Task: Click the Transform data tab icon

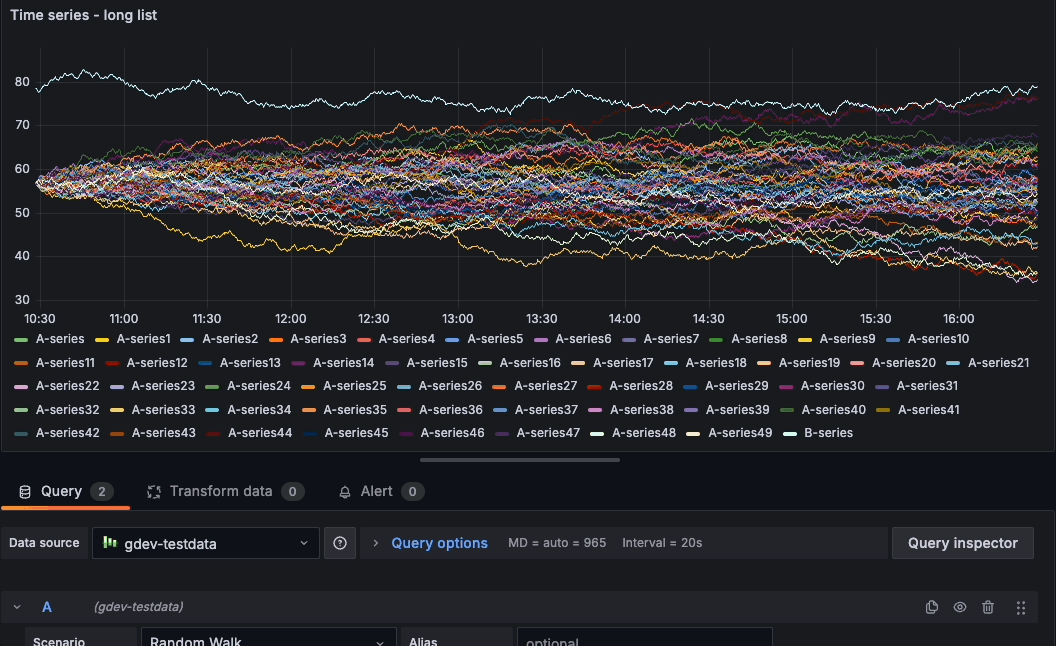Action: (154, 492)
